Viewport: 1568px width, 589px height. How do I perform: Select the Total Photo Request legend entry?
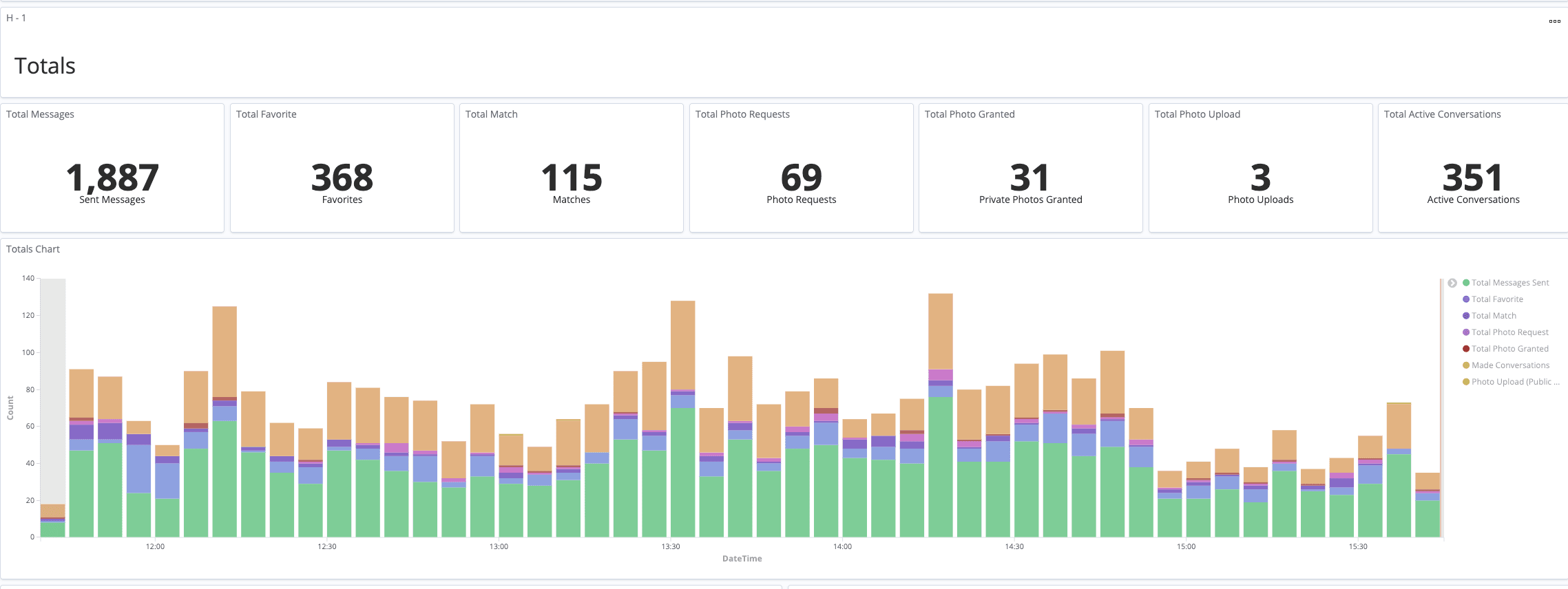tap(1509, 332)
